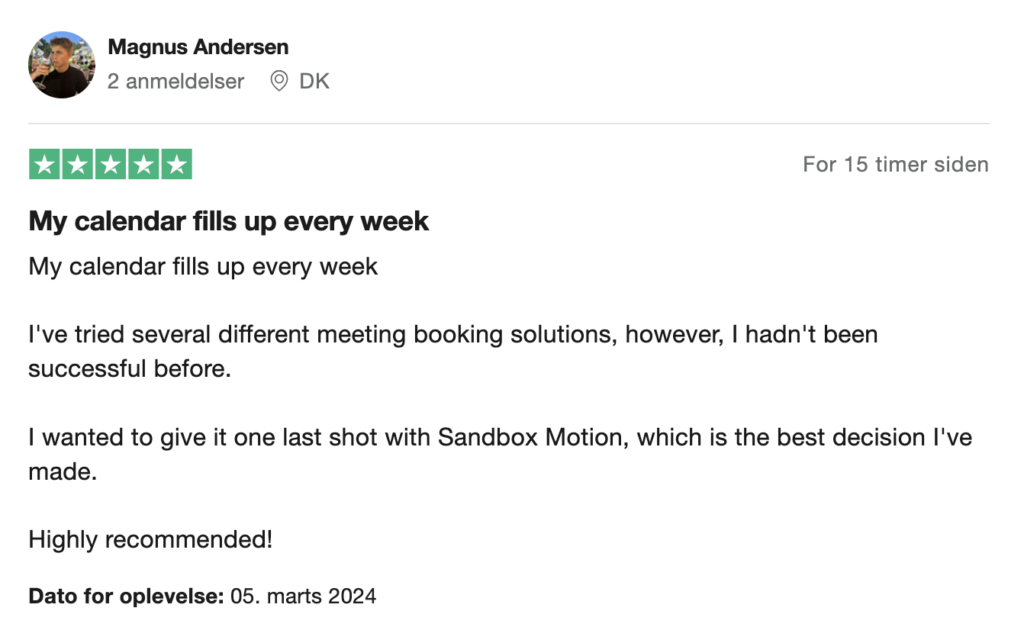Click the "05. marts 2024" date

click(x=304, y=597)
